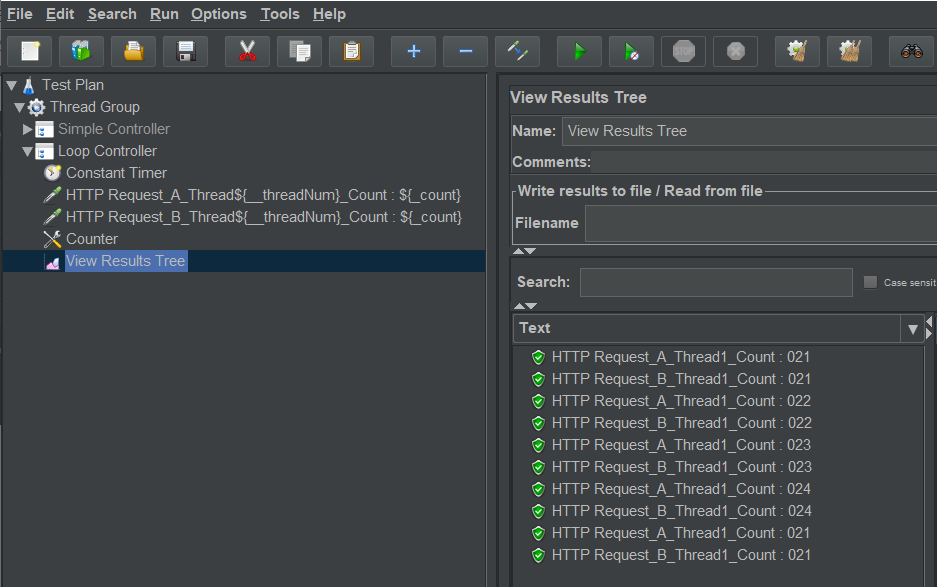Open the Help menu

(x=329, y=14)
